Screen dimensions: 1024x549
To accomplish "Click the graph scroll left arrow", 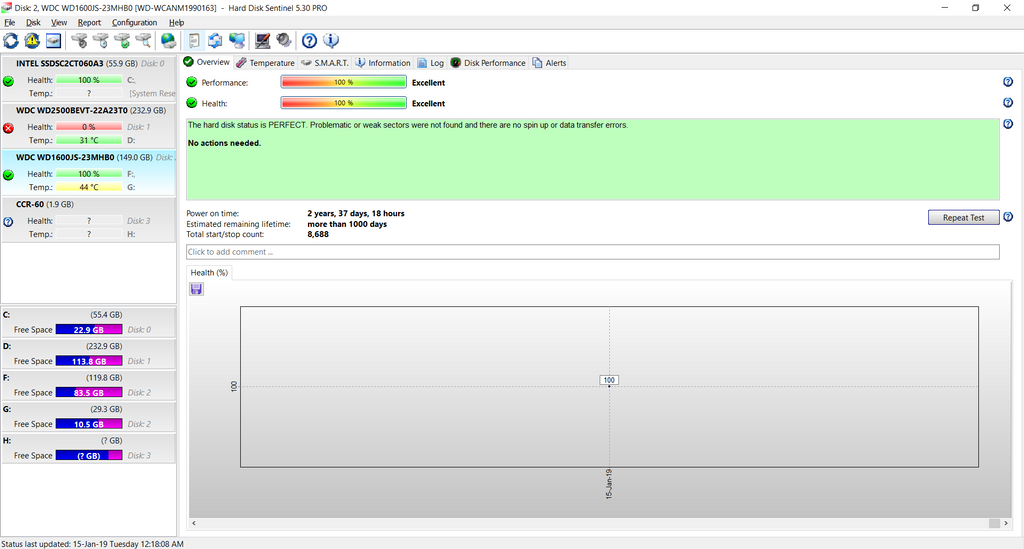I will pyautogui.click(x=194, y=523).
